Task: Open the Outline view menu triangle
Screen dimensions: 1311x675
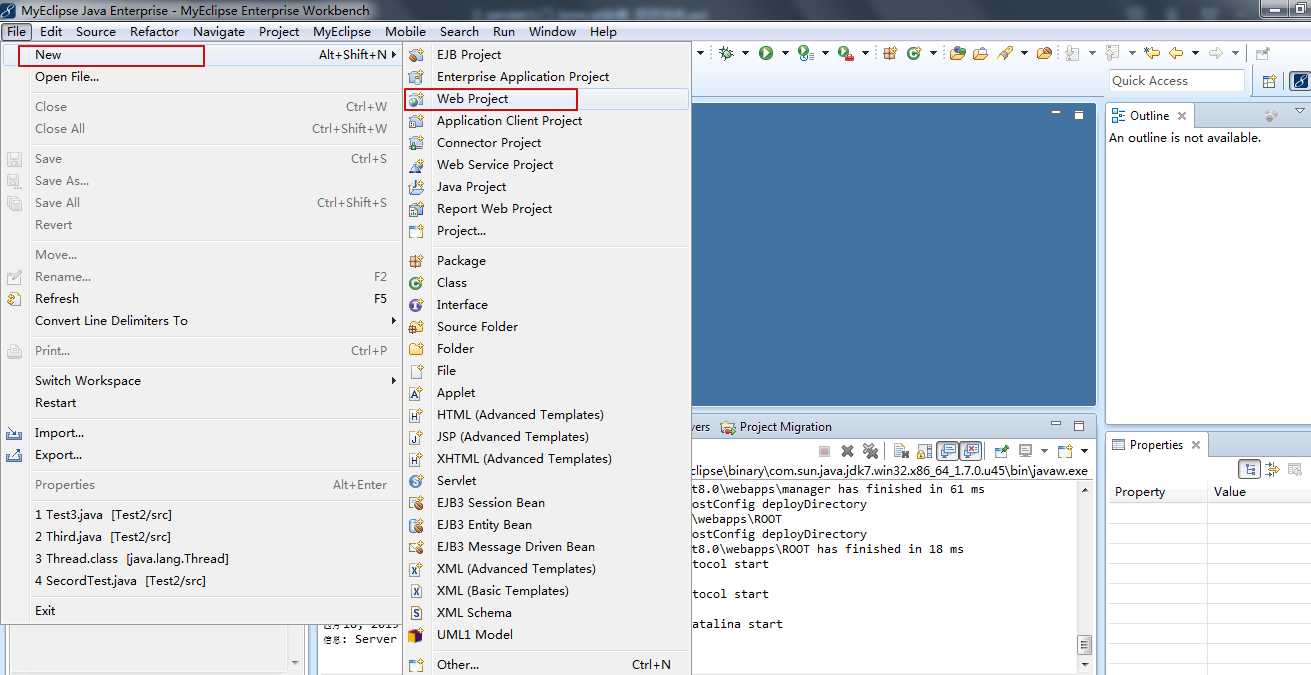Action: (1300, 111)
